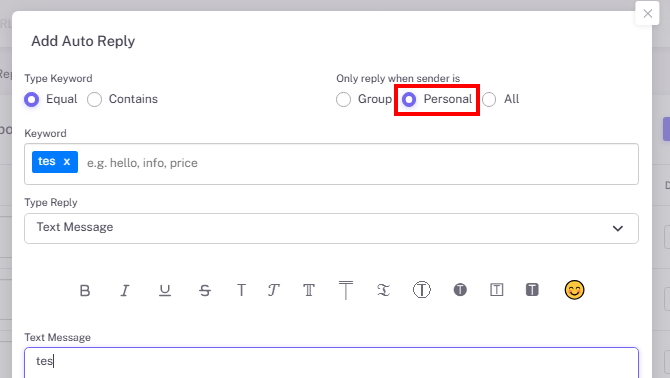Select the Group sender option
Viewport: 670px width, 378px height.
pos(364,99)
